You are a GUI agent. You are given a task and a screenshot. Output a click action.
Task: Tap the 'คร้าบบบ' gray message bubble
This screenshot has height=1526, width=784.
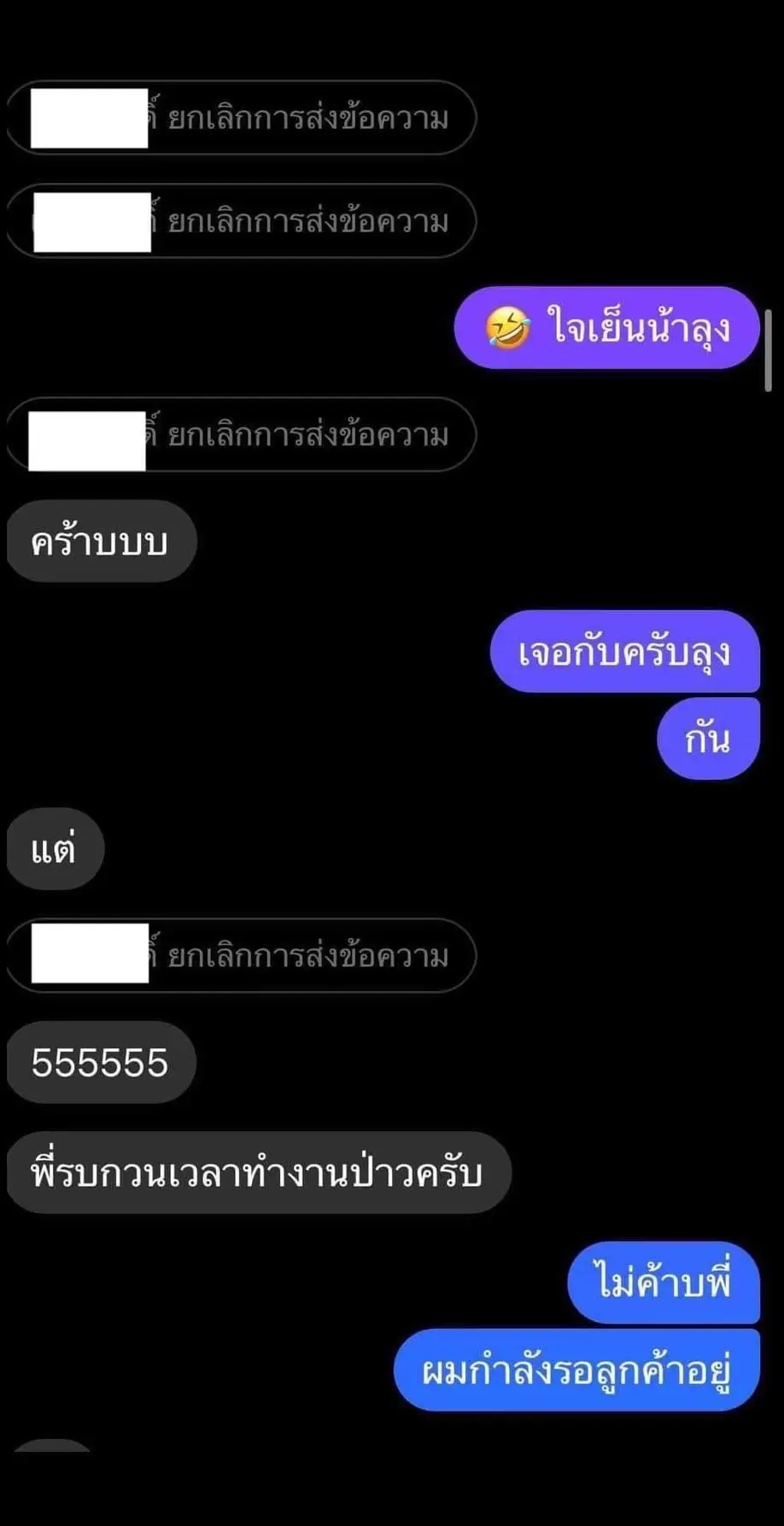102,542
